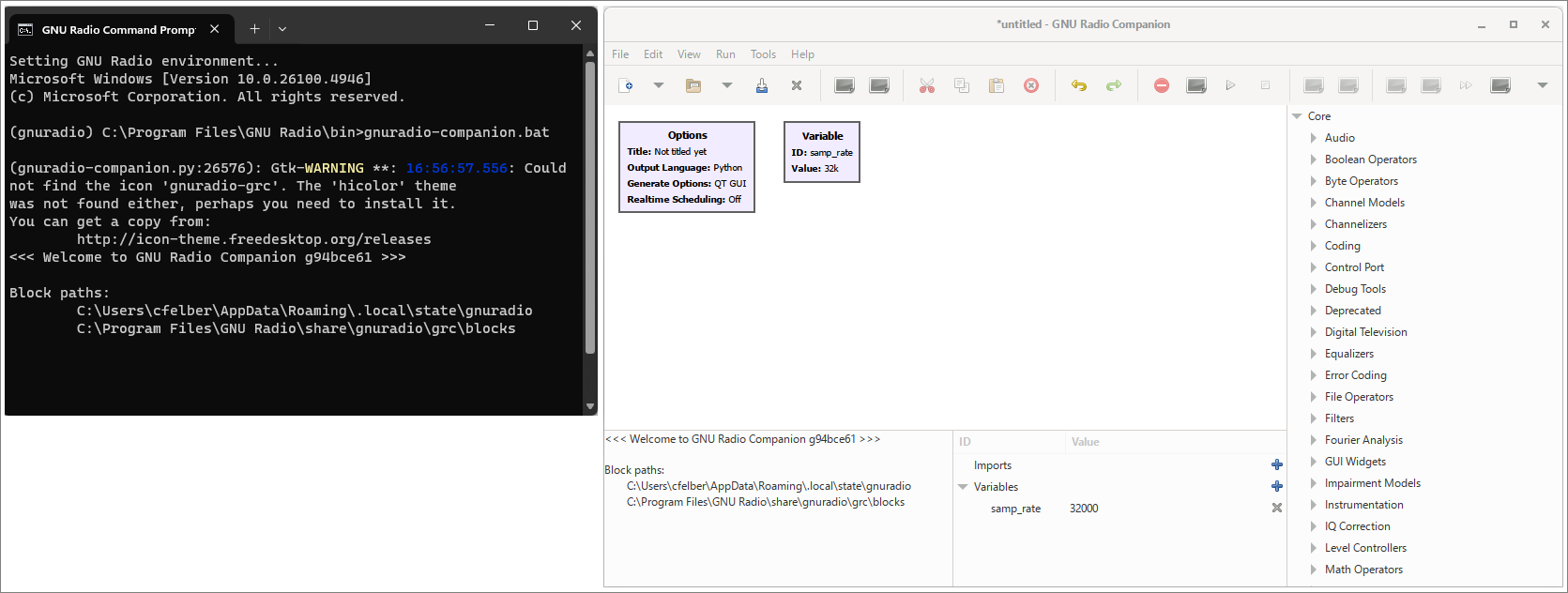Image resolution: width=1568 pixels, height=593 pixels.
Task: Click the New flowgraph icon
Action: 626,85
